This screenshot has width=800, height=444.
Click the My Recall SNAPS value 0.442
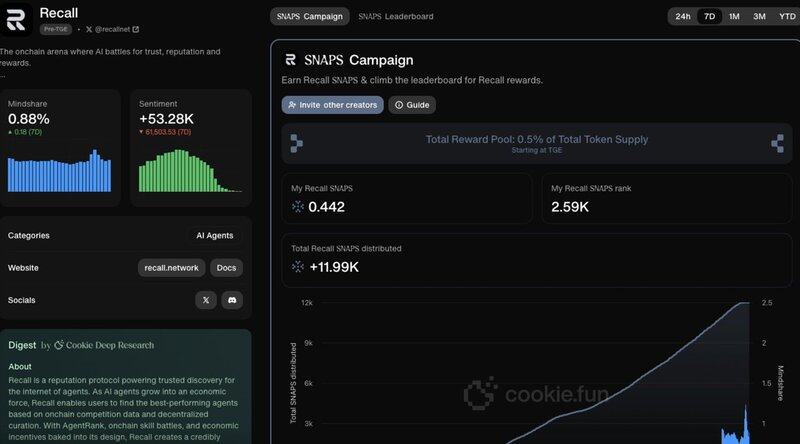327,207
